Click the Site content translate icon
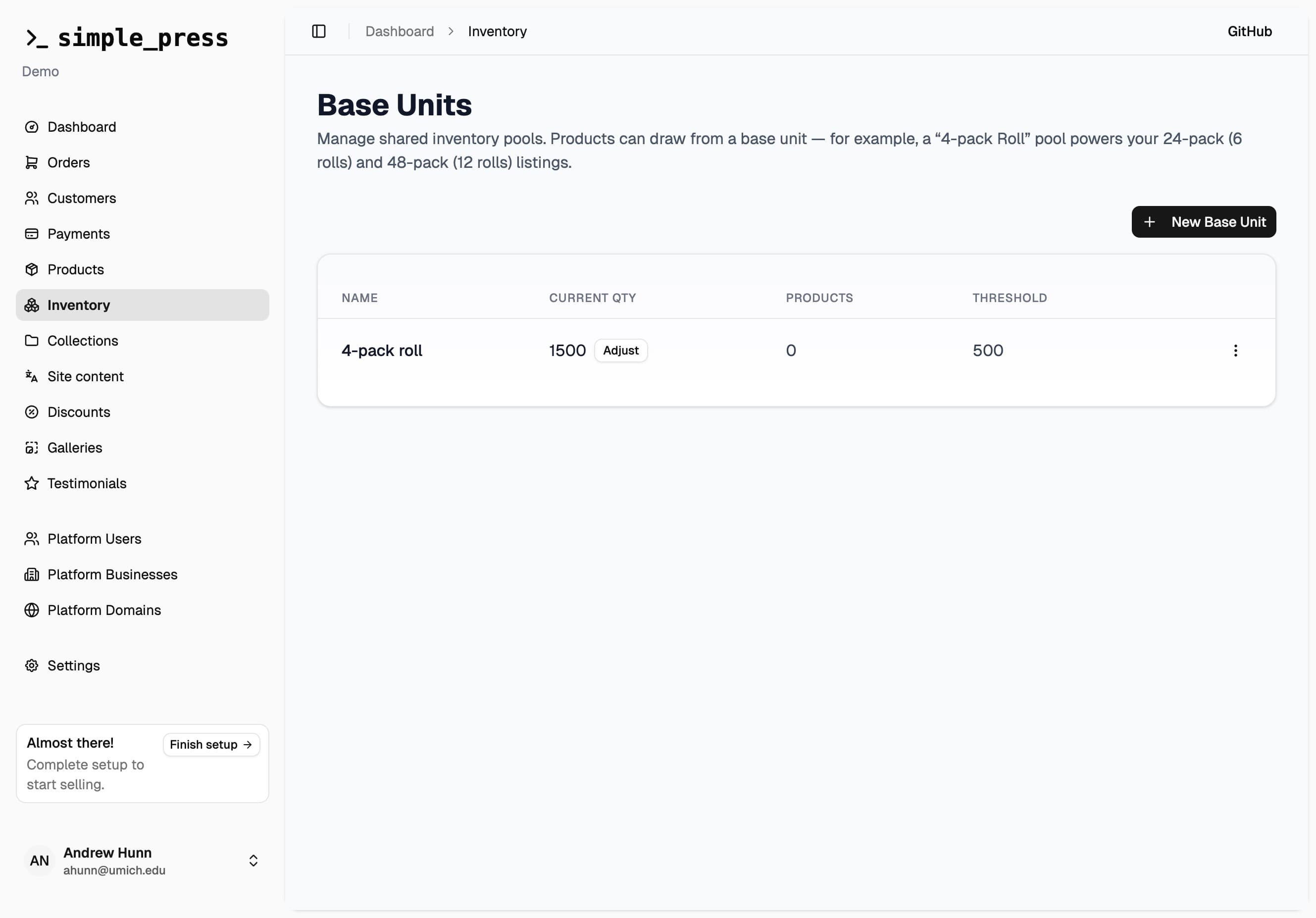This screenshot has width=1316, height=918. 32,376
